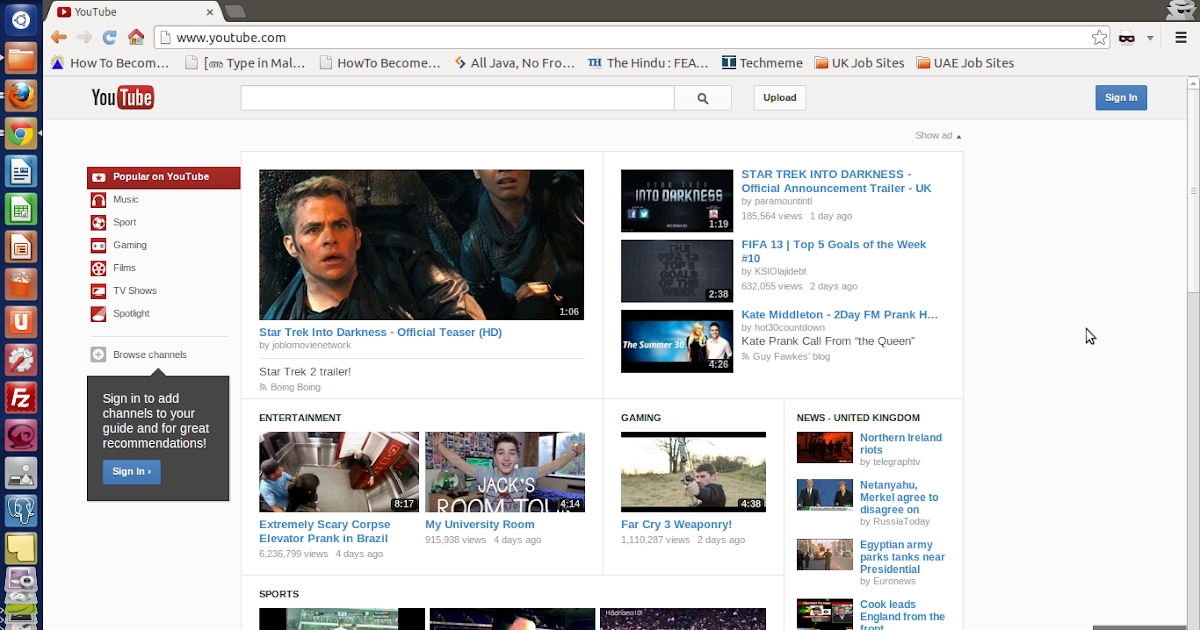Click the Gaming controller icon in sidebar
The height and width of the screenshot is (630, 1200).
(98, 245)
